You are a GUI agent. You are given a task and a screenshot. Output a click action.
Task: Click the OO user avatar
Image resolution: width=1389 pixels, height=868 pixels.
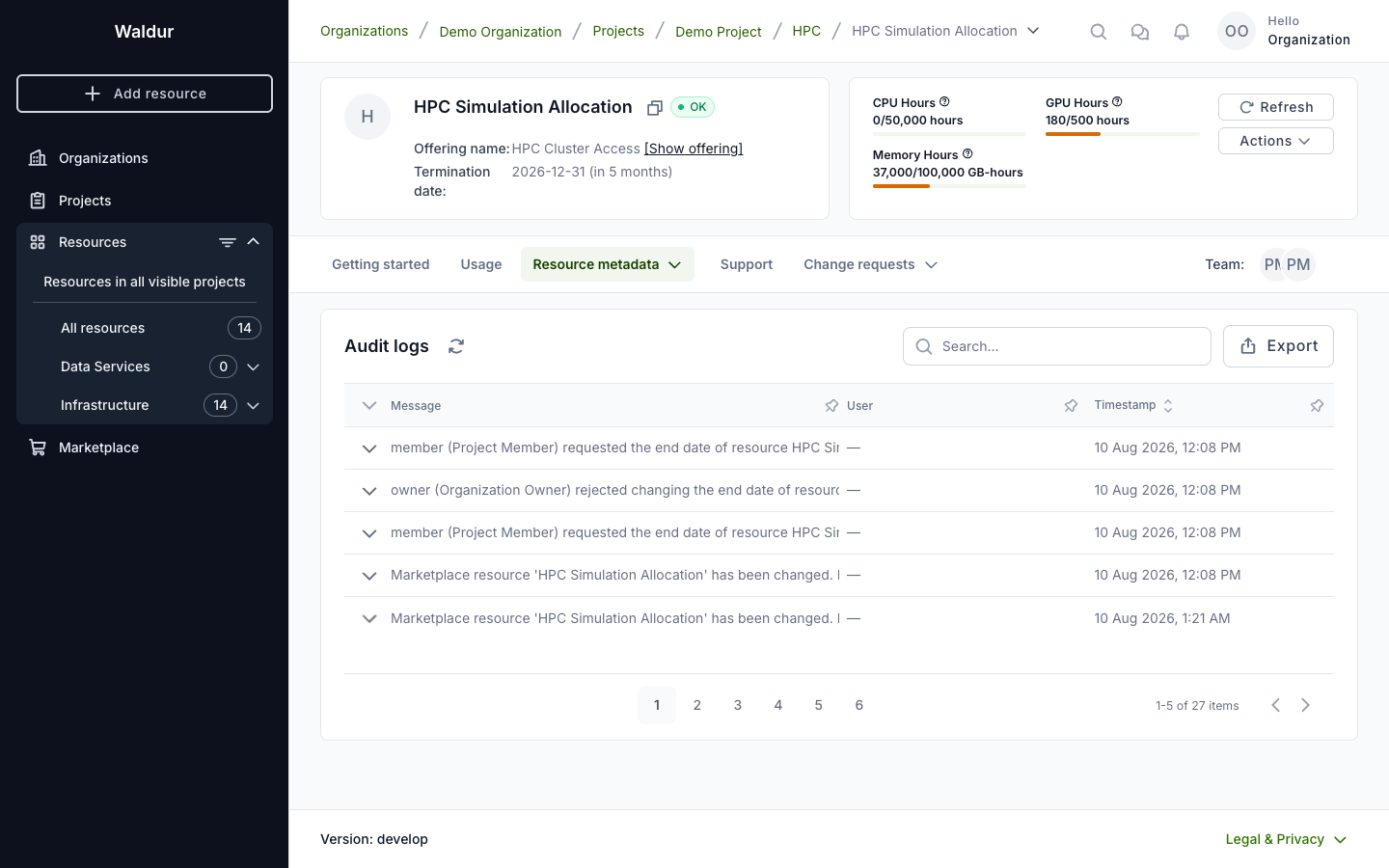click(1237, 31)
